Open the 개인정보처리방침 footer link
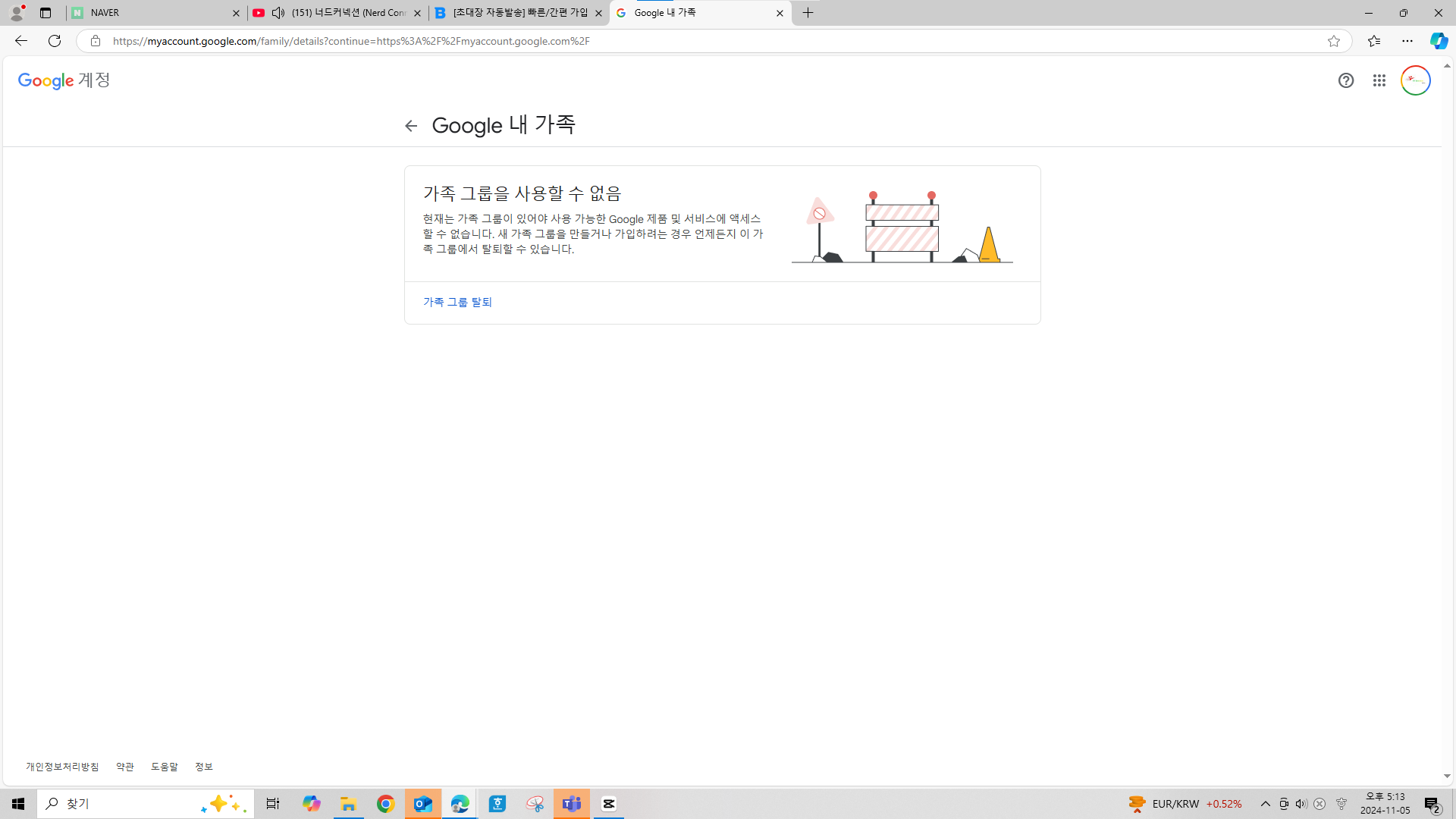Screen dimensions: 1456x819 coord(62,767)
